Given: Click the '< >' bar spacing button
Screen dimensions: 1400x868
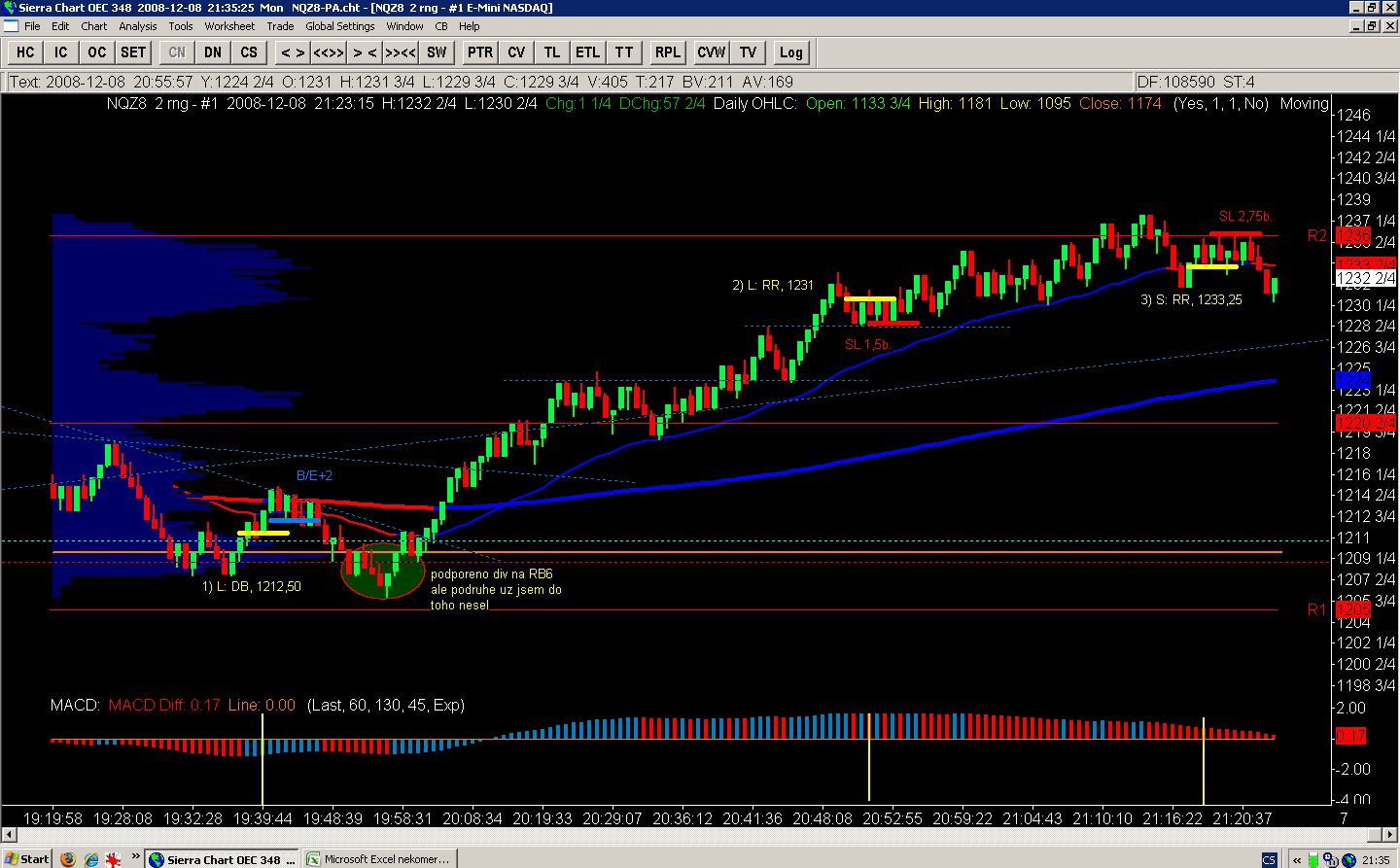Looking at the screenshot, I should [293, 52].
